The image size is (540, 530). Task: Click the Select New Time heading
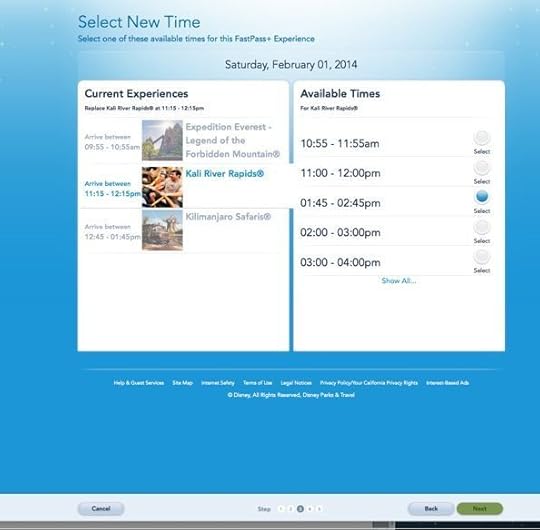point(139,22)
